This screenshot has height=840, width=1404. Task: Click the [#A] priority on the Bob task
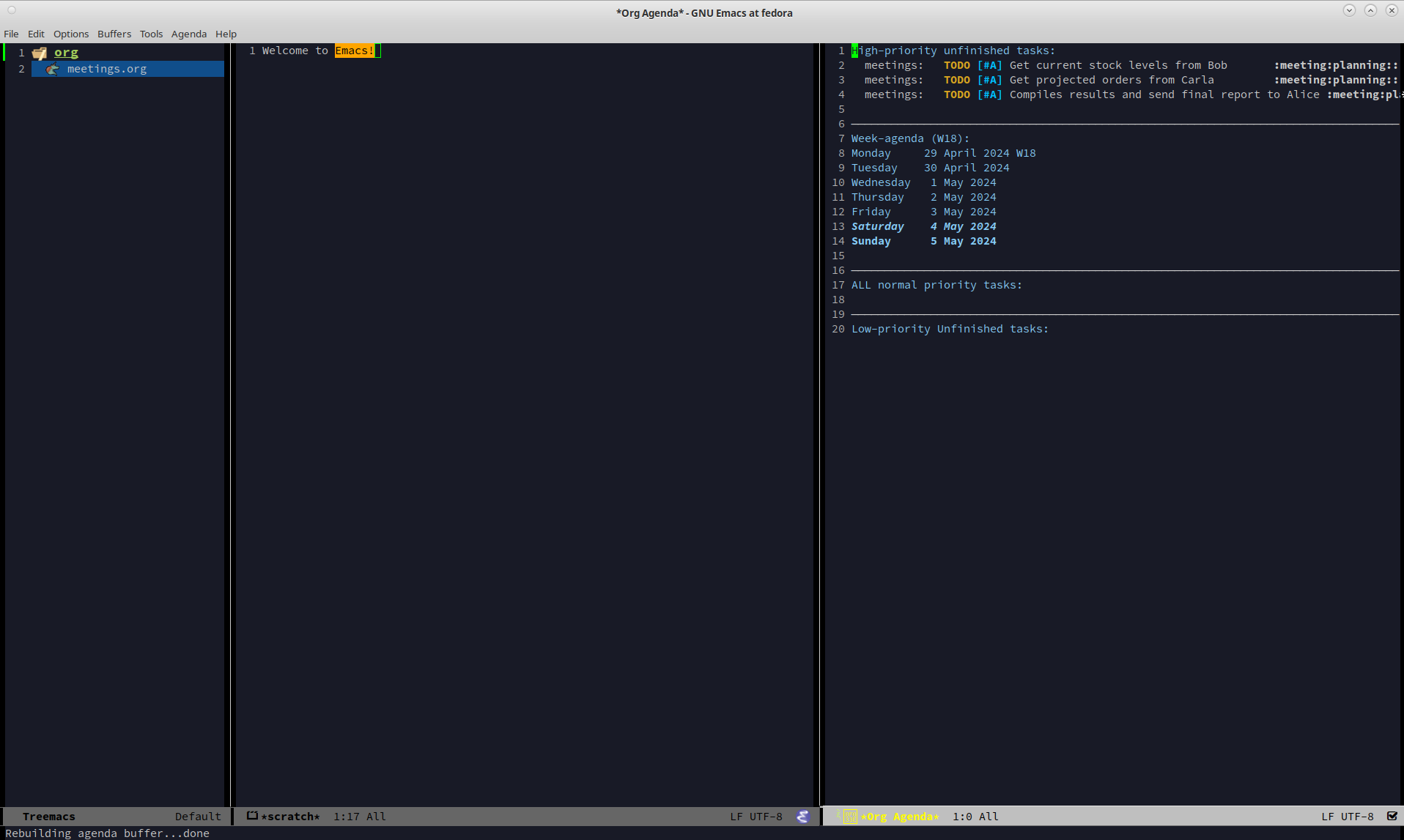click(x=989, y=65)
